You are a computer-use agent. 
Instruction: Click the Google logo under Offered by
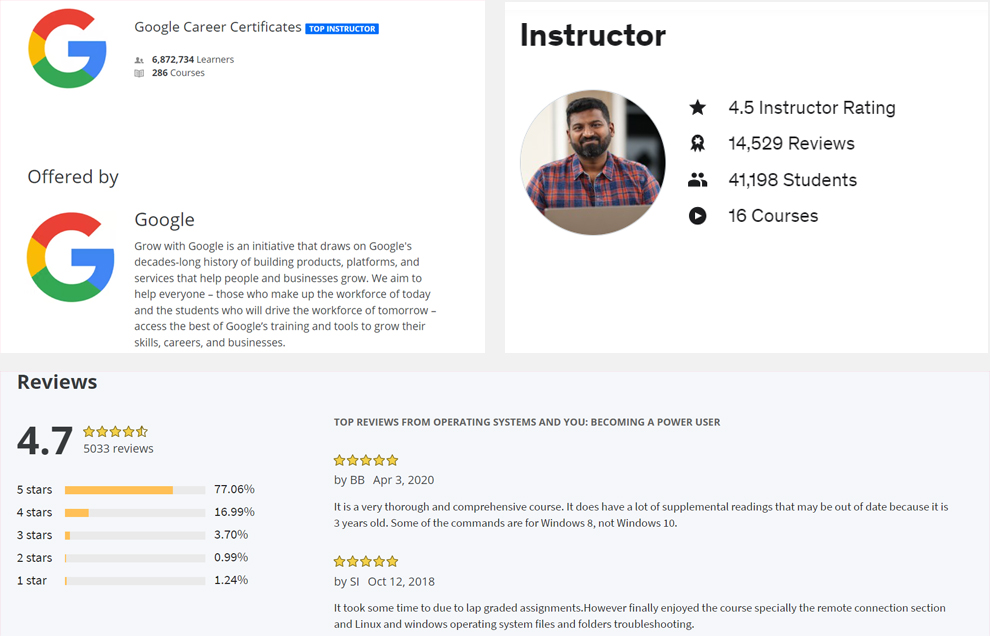tap(71, 257)
